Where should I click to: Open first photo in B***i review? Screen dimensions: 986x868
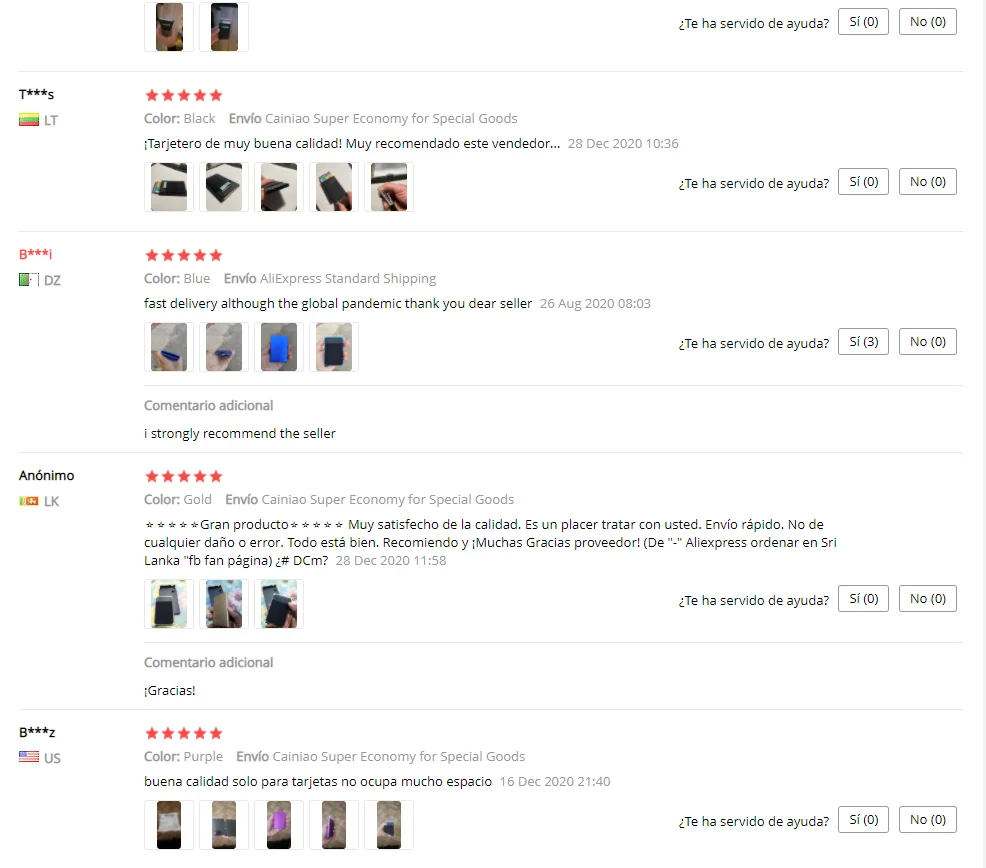tap(169, 347)
